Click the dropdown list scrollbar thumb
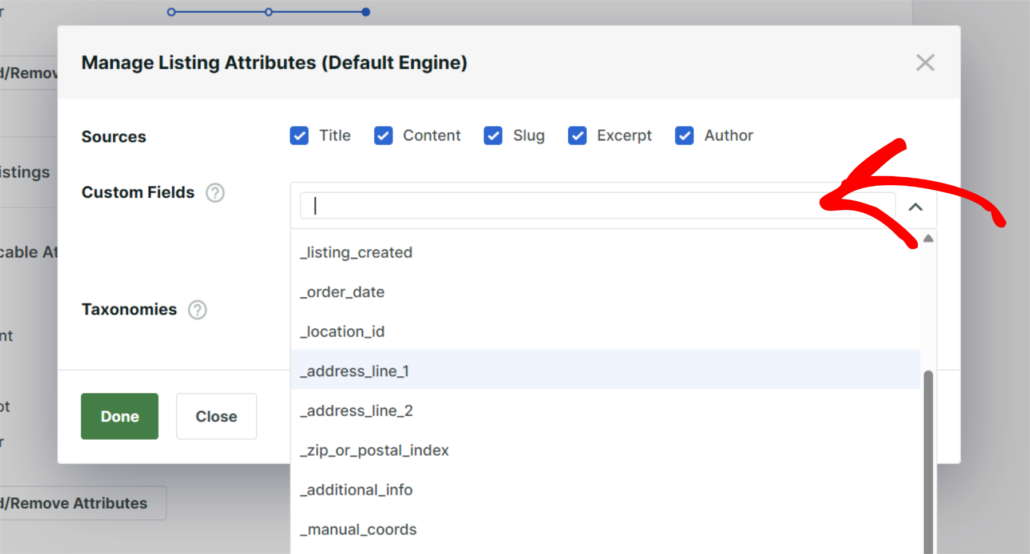1030x554 pixels. [928, 462]
